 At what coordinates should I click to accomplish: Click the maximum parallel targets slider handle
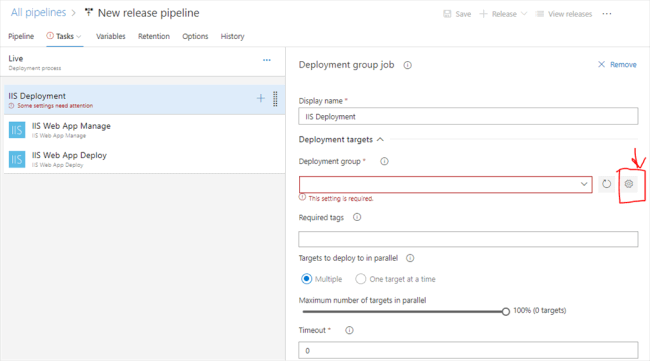[505, 311]
